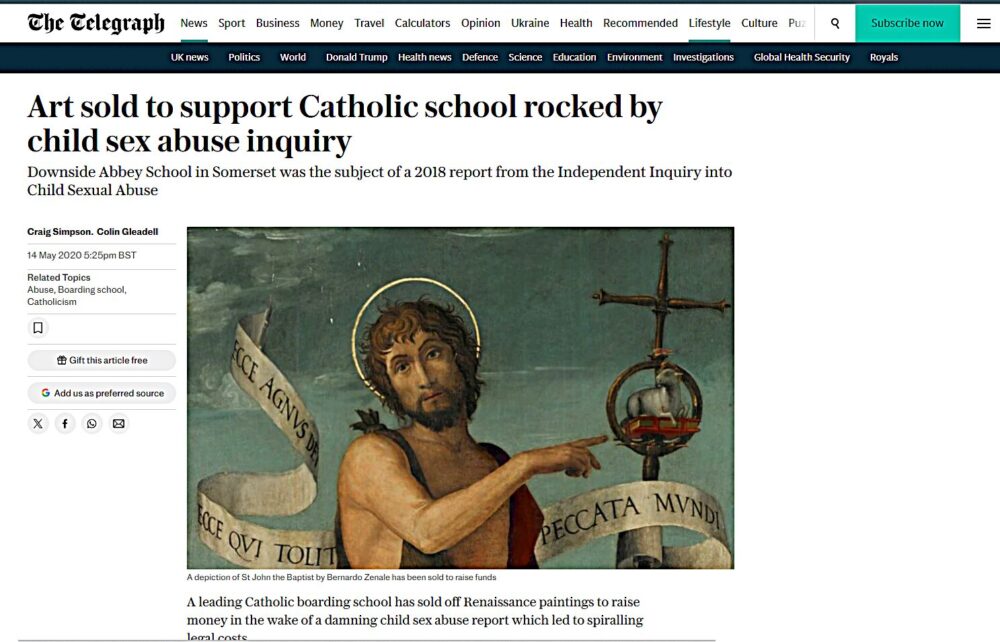
Task: Share article via WhatsApp icon
Action: point(92,423)
